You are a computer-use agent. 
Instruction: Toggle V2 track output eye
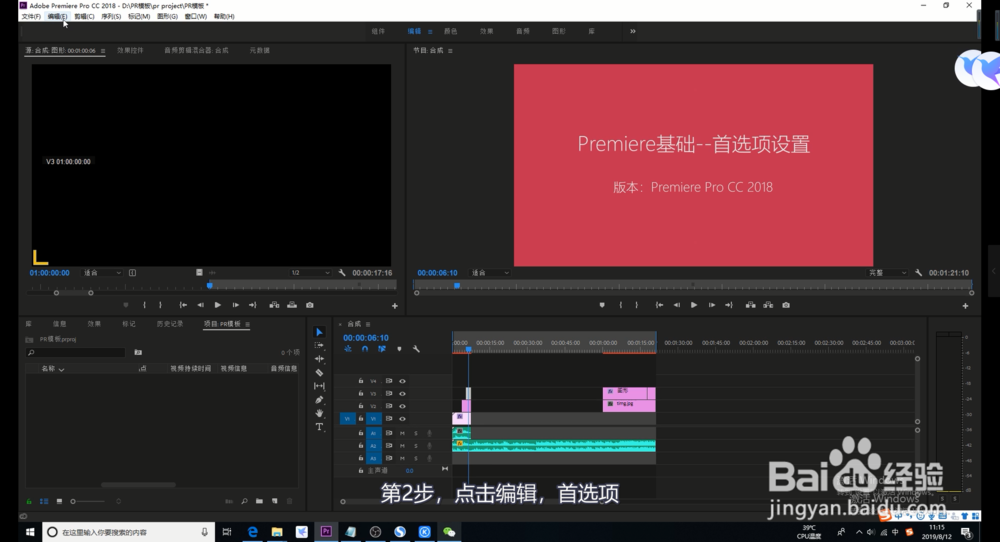point(402,406)
